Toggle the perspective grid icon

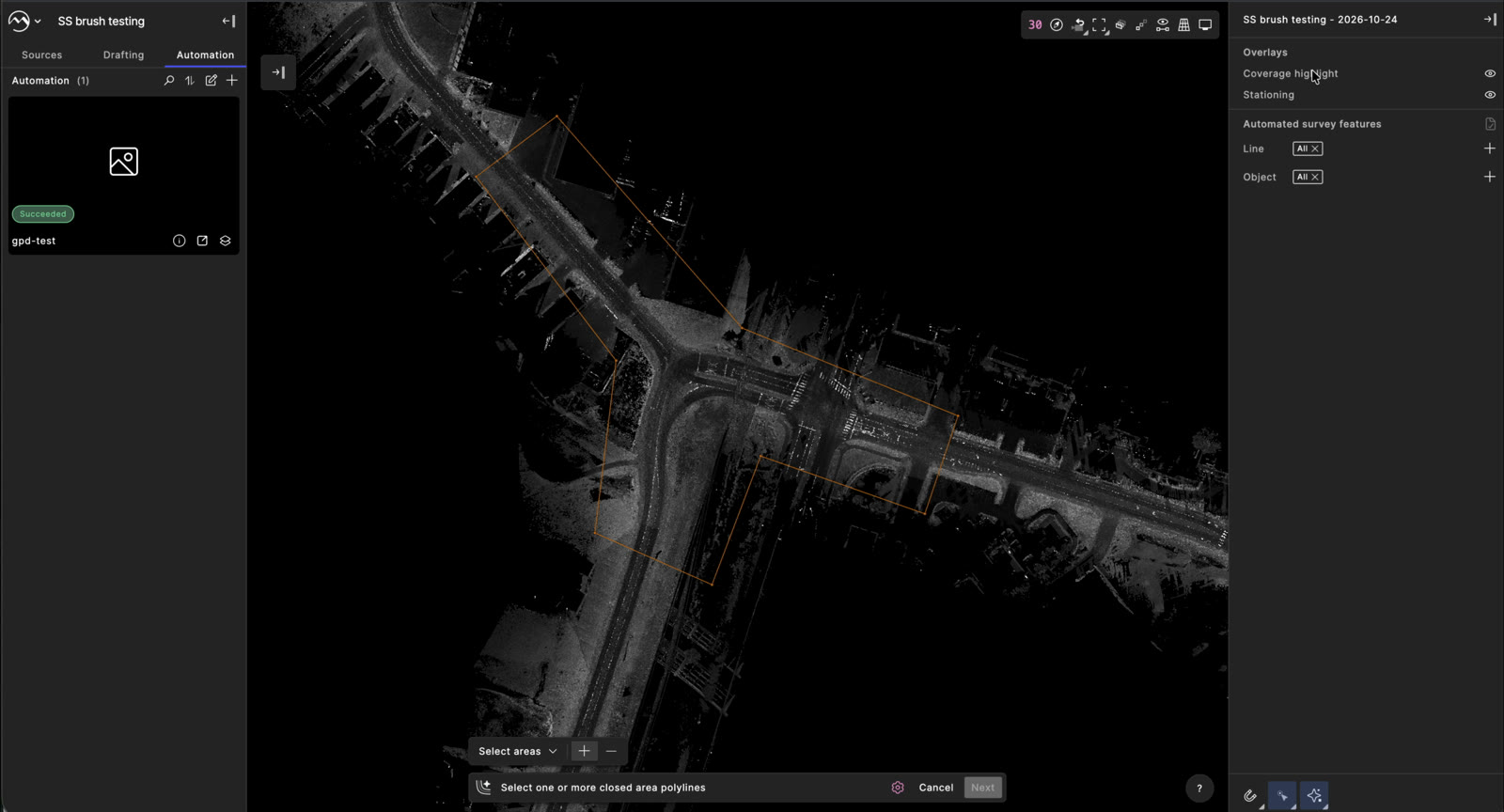(1184, 25)
